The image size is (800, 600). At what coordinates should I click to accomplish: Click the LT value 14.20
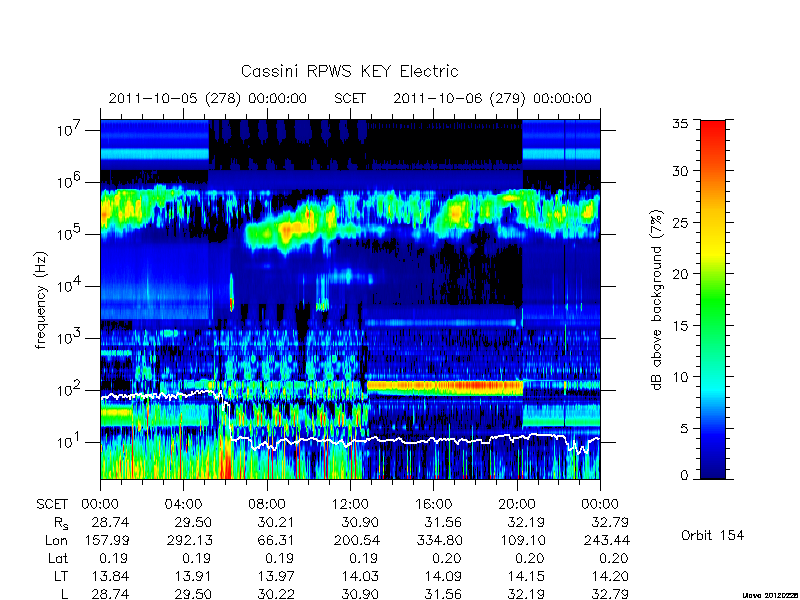(610, 577)
